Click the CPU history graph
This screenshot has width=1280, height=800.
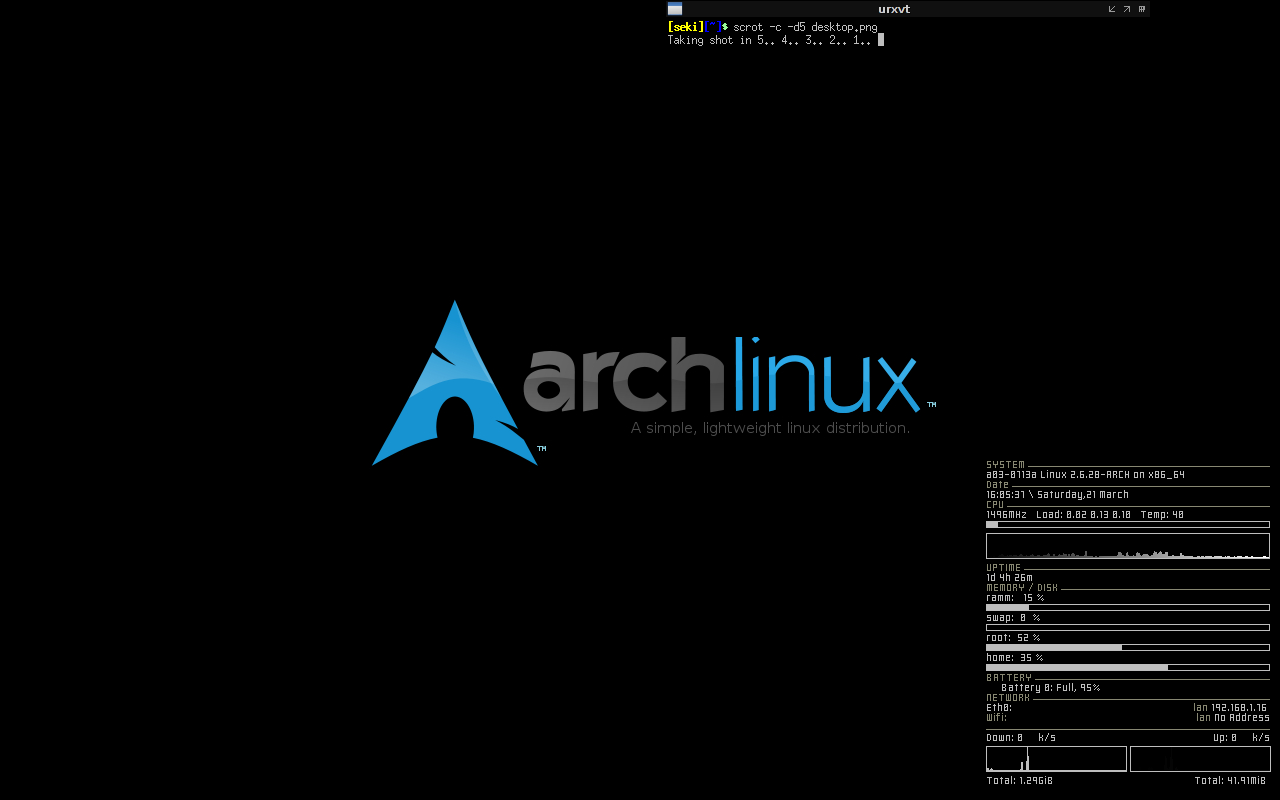[1127, 546]
